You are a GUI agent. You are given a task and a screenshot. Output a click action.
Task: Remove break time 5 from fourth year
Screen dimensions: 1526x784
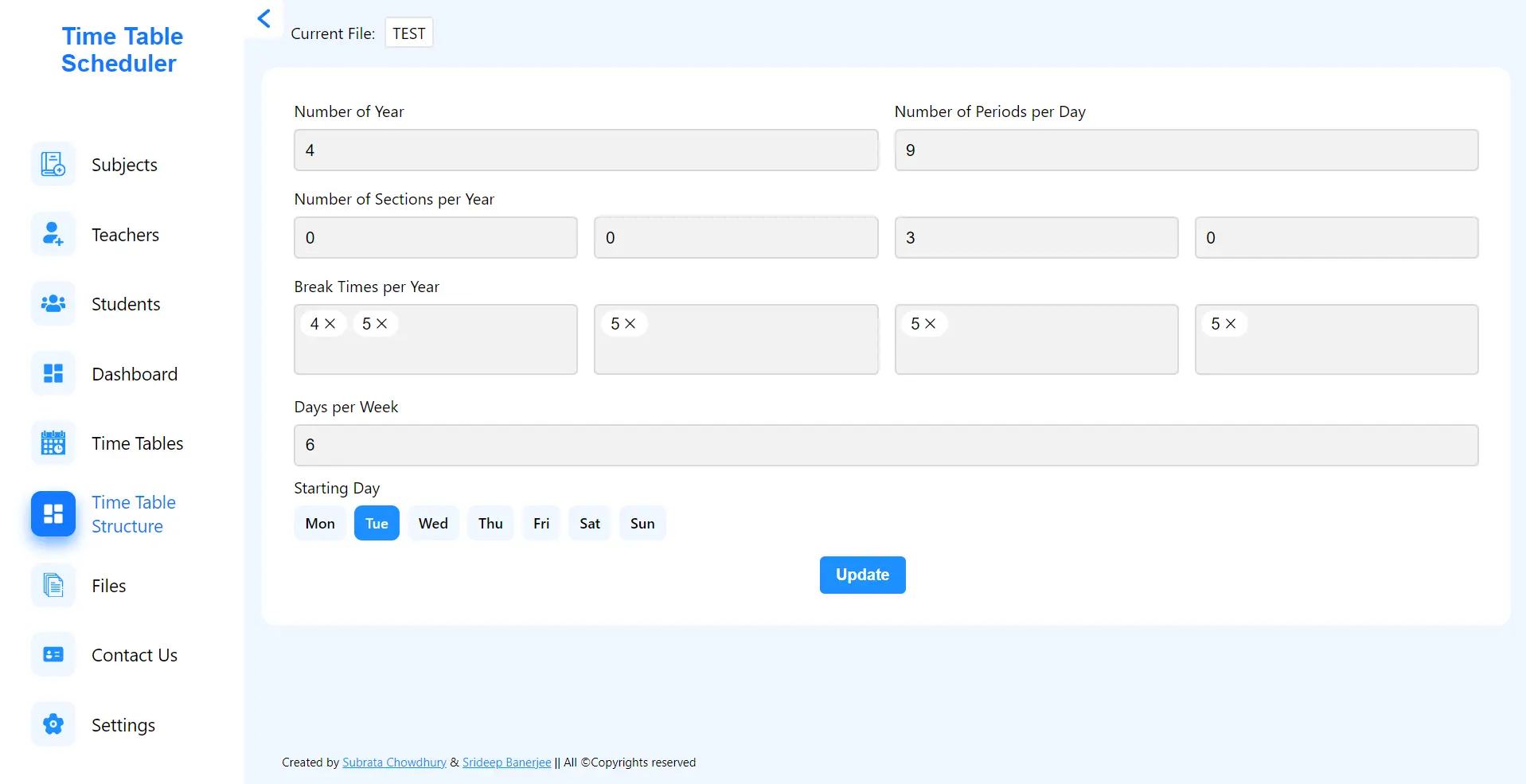pyautogui.click(x=1231, y=324)
